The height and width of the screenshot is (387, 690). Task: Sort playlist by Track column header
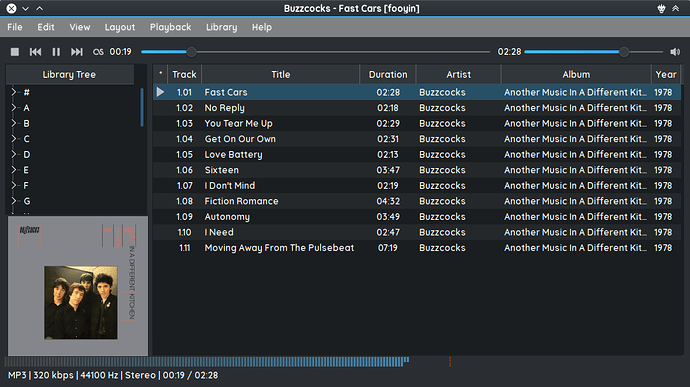[x=184, y=74]
